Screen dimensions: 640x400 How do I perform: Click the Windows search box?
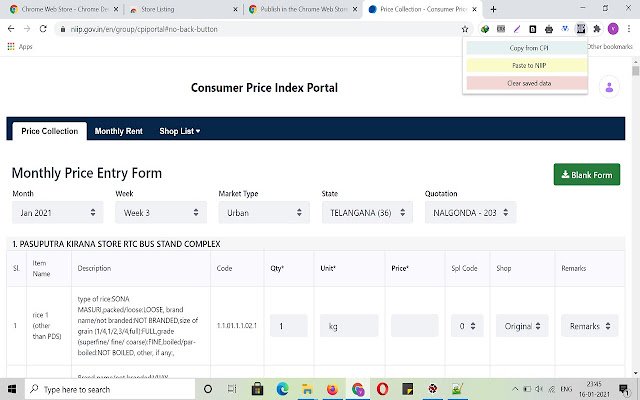pyautogui.click(x=110, y=389)
